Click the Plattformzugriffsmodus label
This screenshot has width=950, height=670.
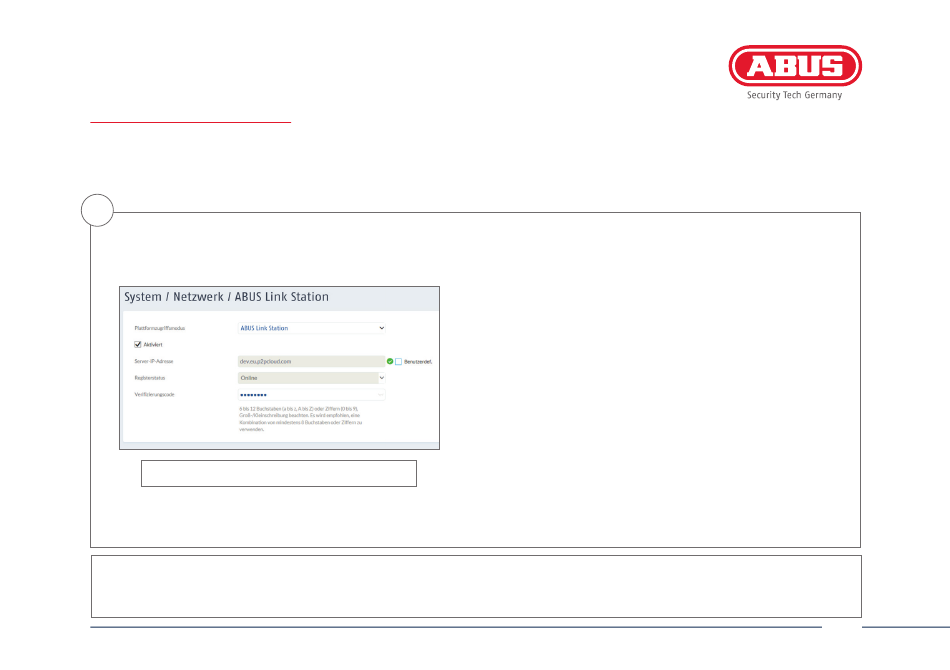click(159, 328)
